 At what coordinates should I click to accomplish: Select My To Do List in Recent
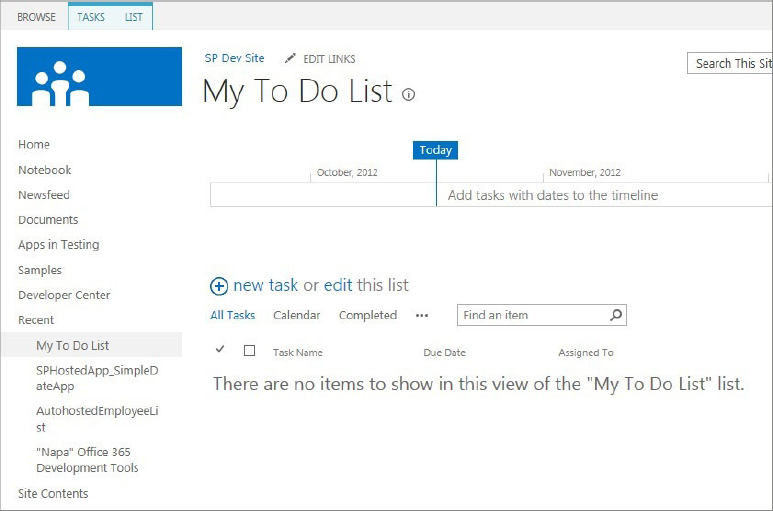pyautogui.click(x=72, y=345)
